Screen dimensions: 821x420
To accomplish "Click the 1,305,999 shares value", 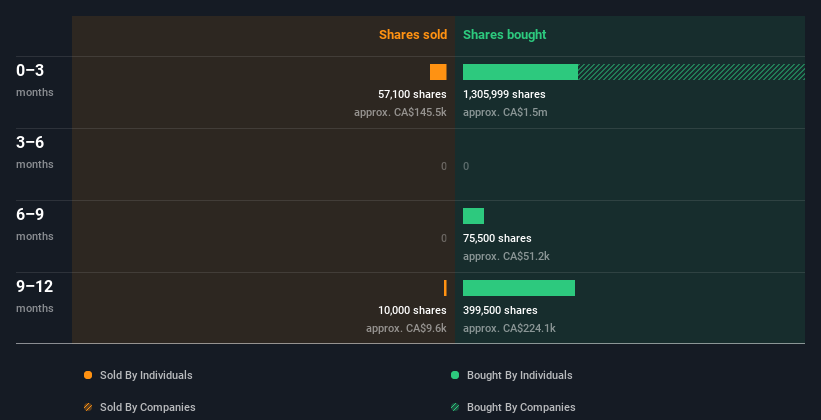I will pyautogui.click(x=504, y=94).
